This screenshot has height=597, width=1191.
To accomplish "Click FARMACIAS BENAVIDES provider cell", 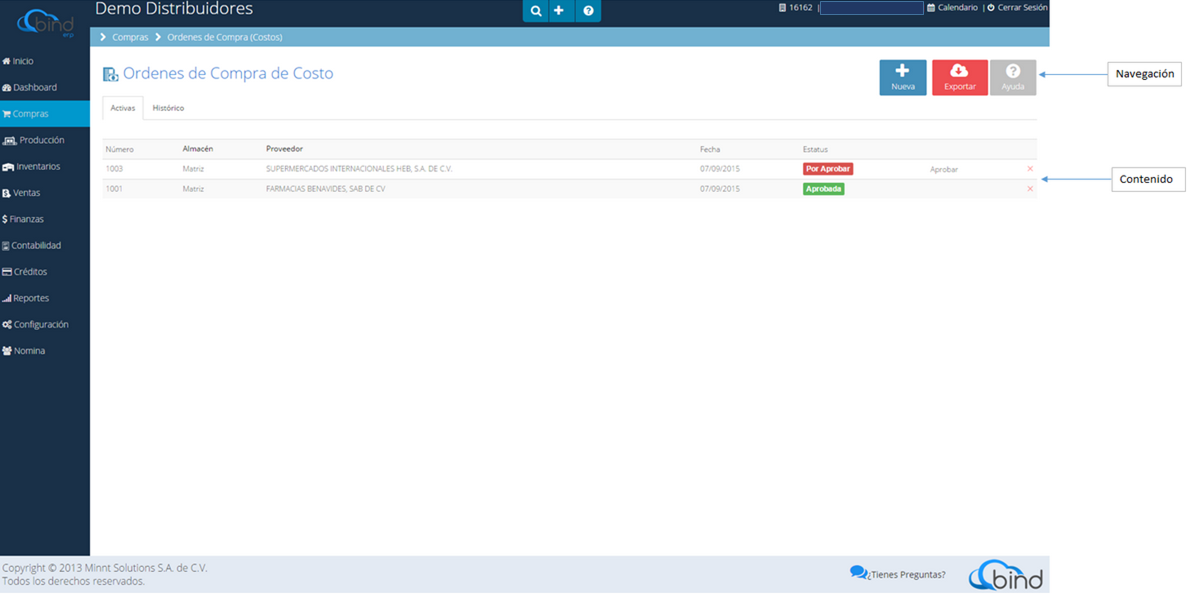I will (x=325, y=188).
